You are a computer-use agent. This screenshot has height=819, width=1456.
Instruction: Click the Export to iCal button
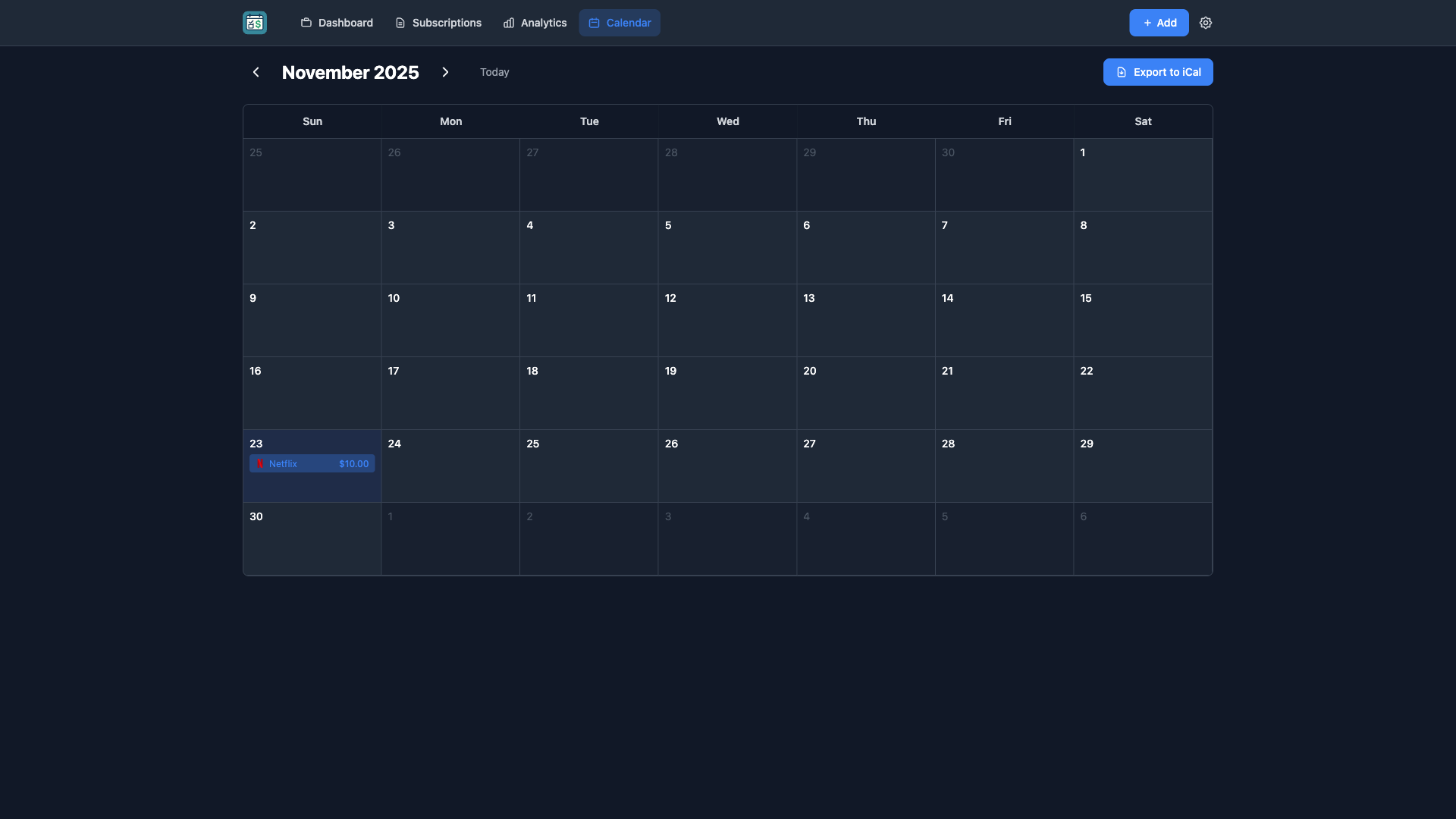pos(1158,72)
